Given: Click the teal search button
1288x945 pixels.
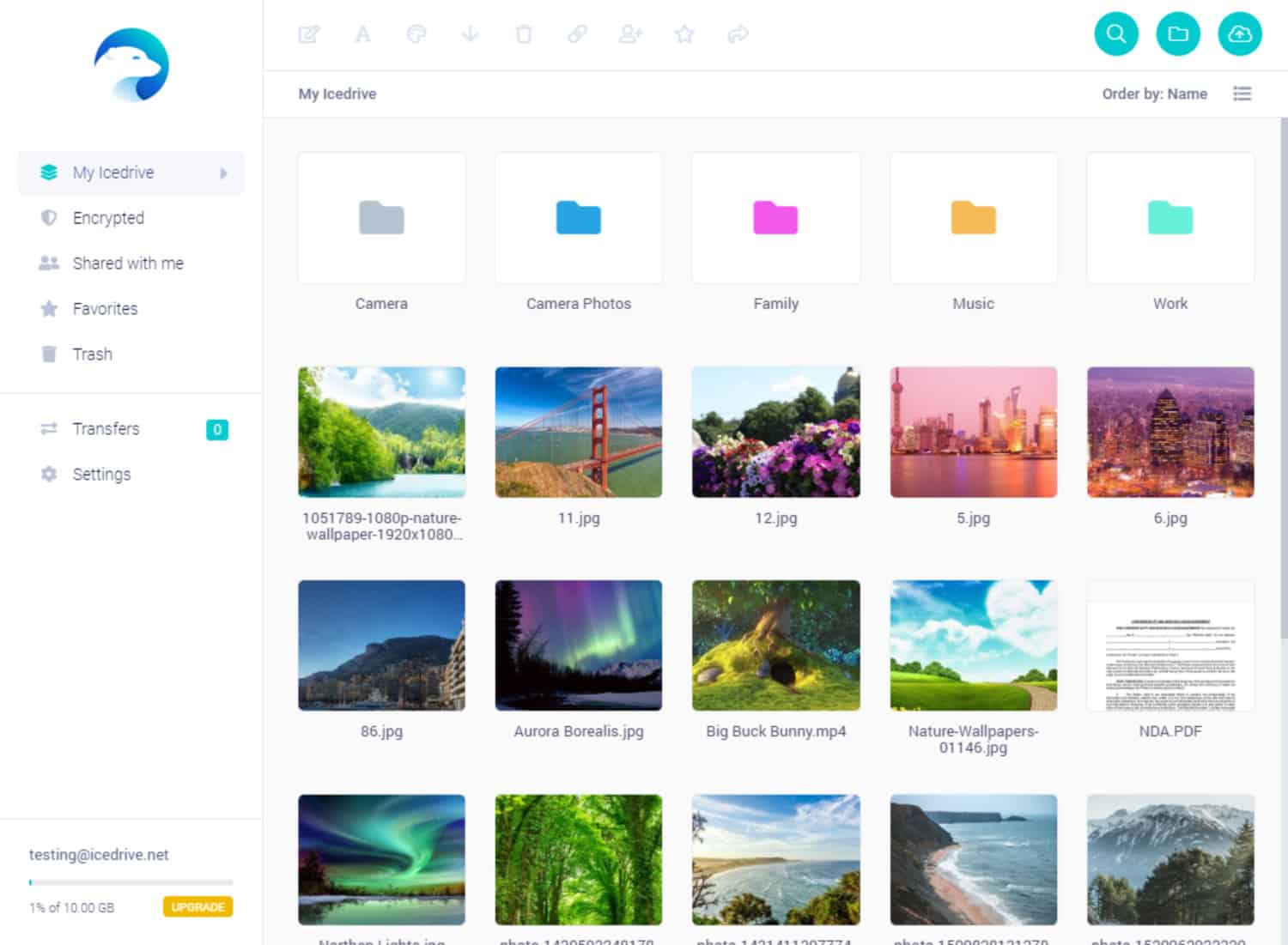Looking at the screenshot, I should pyautogui.click(x=1115, y=34).
